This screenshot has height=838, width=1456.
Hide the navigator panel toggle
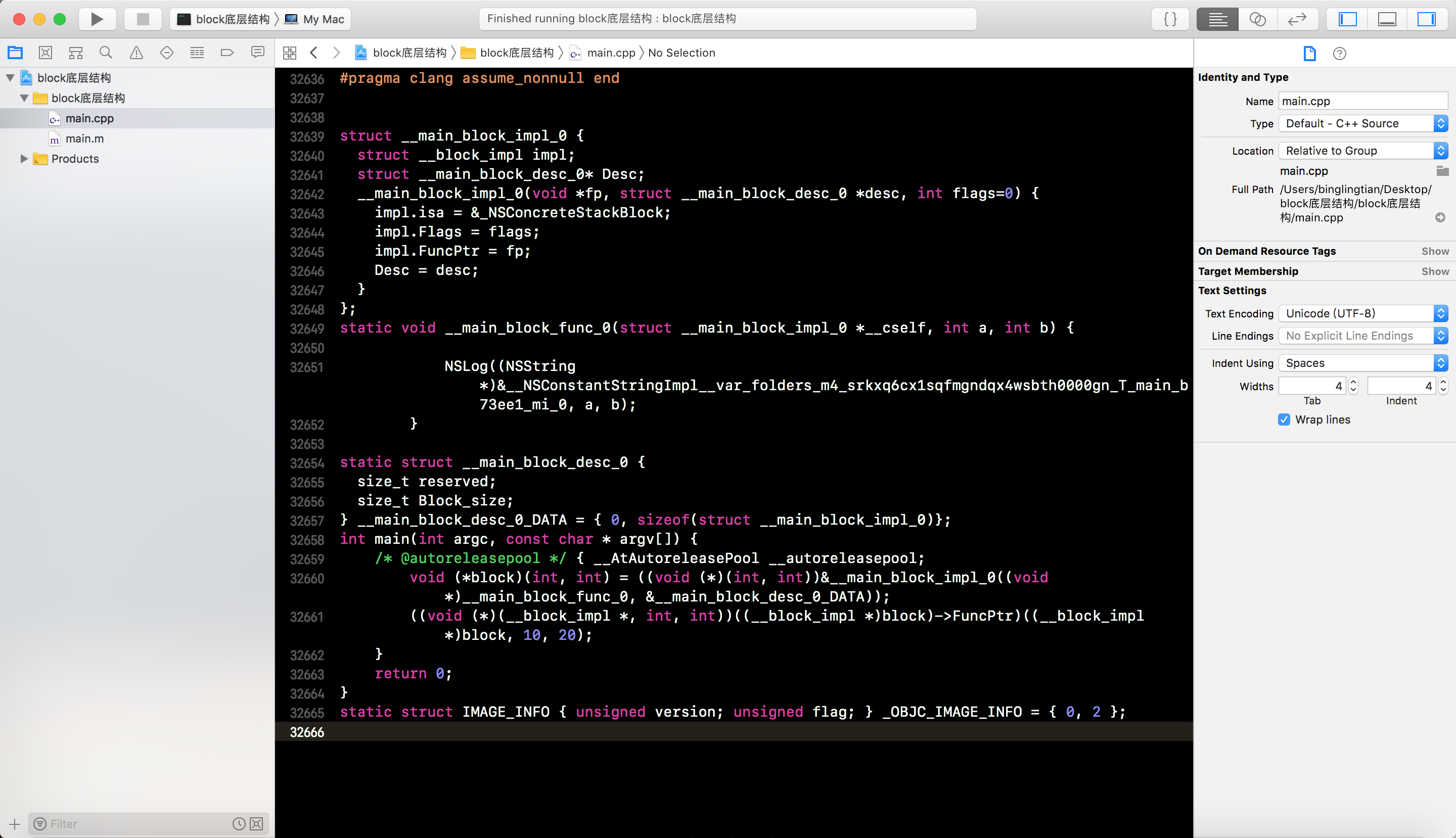[1347, 19]
